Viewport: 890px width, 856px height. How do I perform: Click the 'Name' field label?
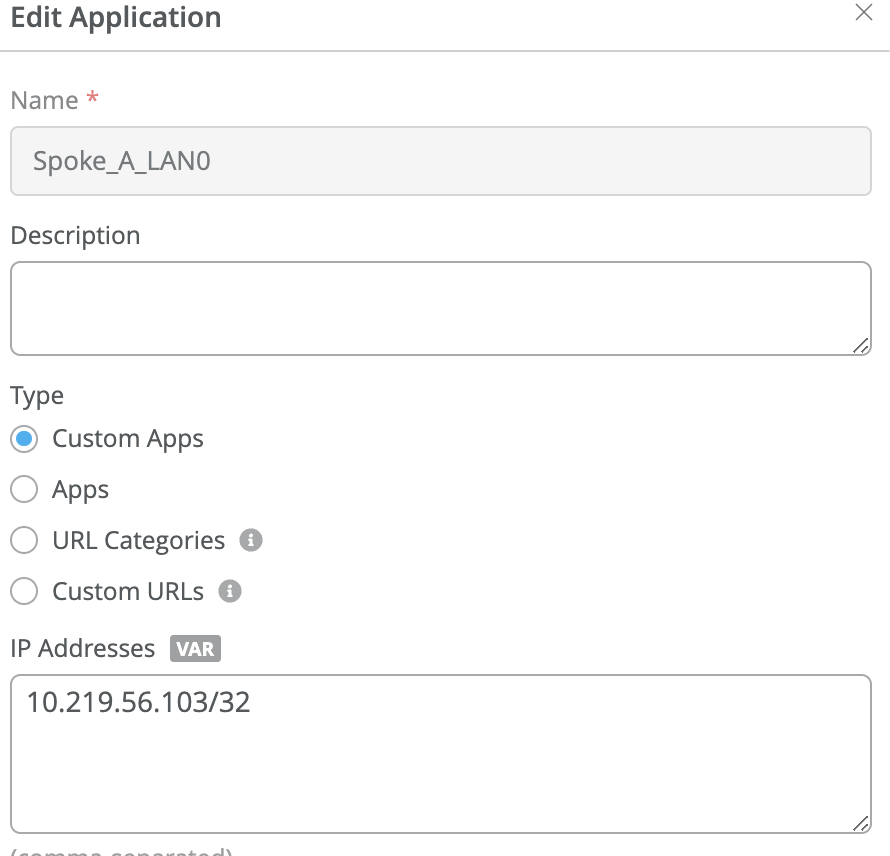[x=44, y=101]
